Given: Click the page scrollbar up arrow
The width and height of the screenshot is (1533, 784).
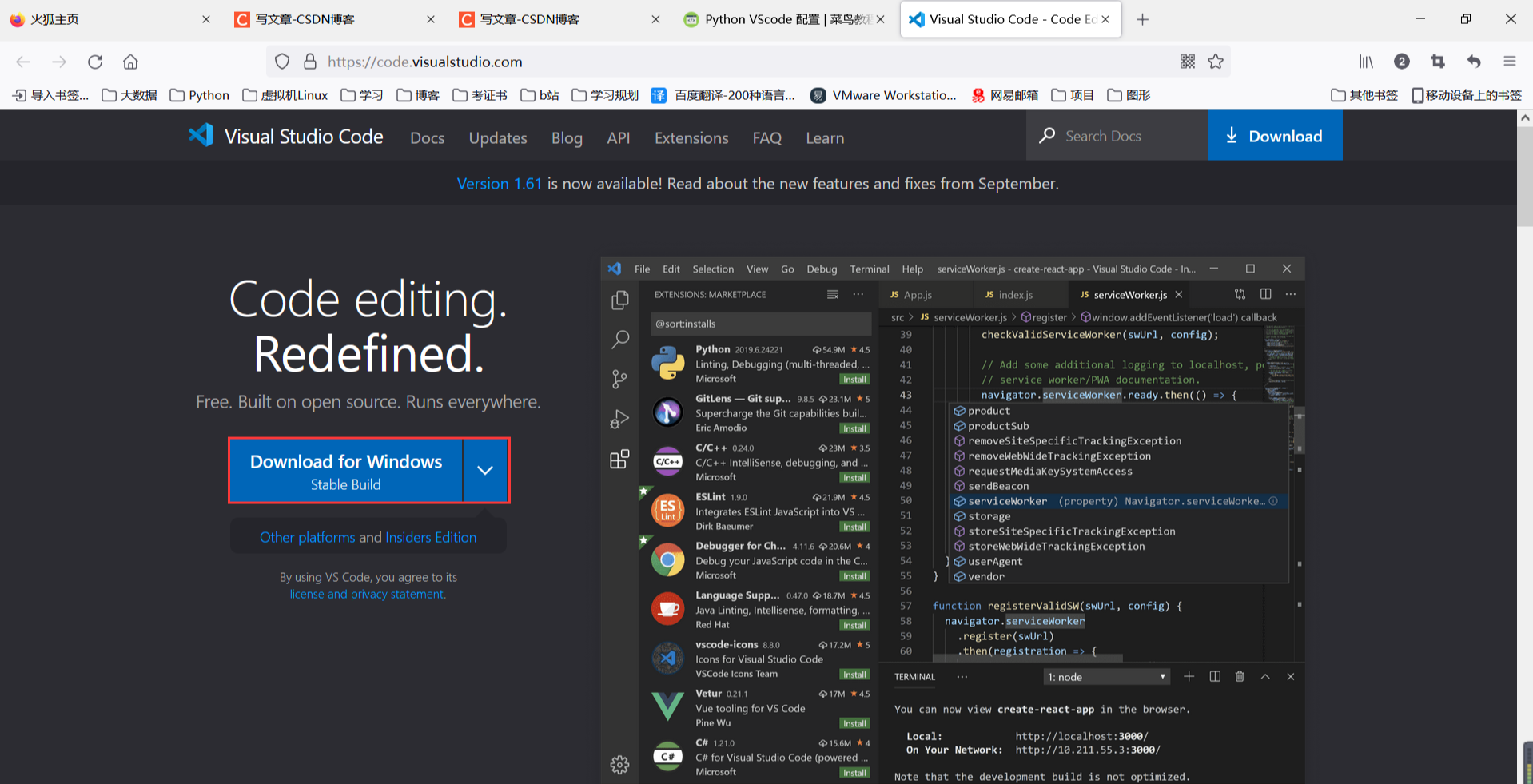Looking at the screenshot, I should tap(1525, 117).
